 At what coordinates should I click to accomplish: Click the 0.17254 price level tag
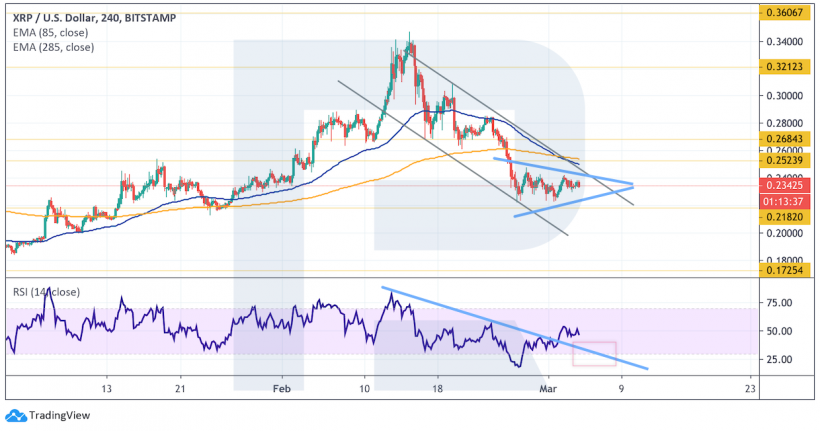click(784, 271)
